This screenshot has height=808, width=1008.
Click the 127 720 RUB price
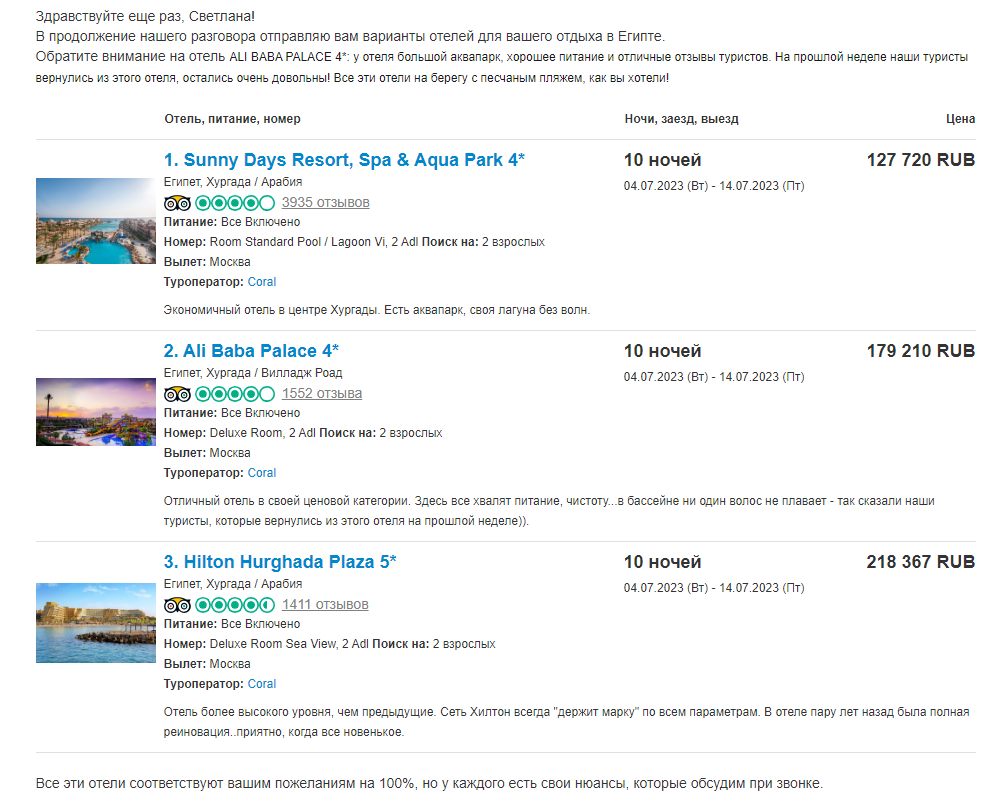921,160
